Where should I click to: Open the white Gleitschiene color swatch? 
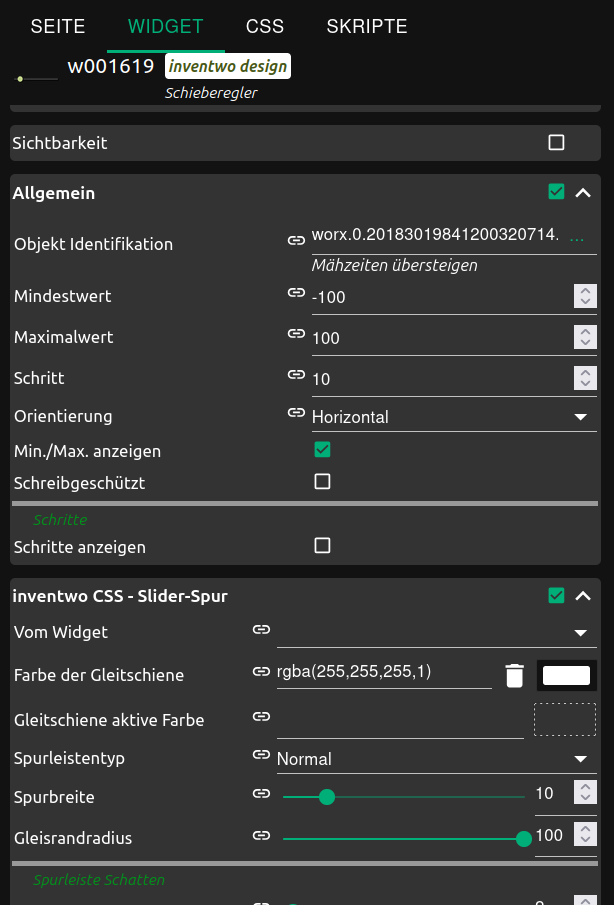(x=567, y=675)
